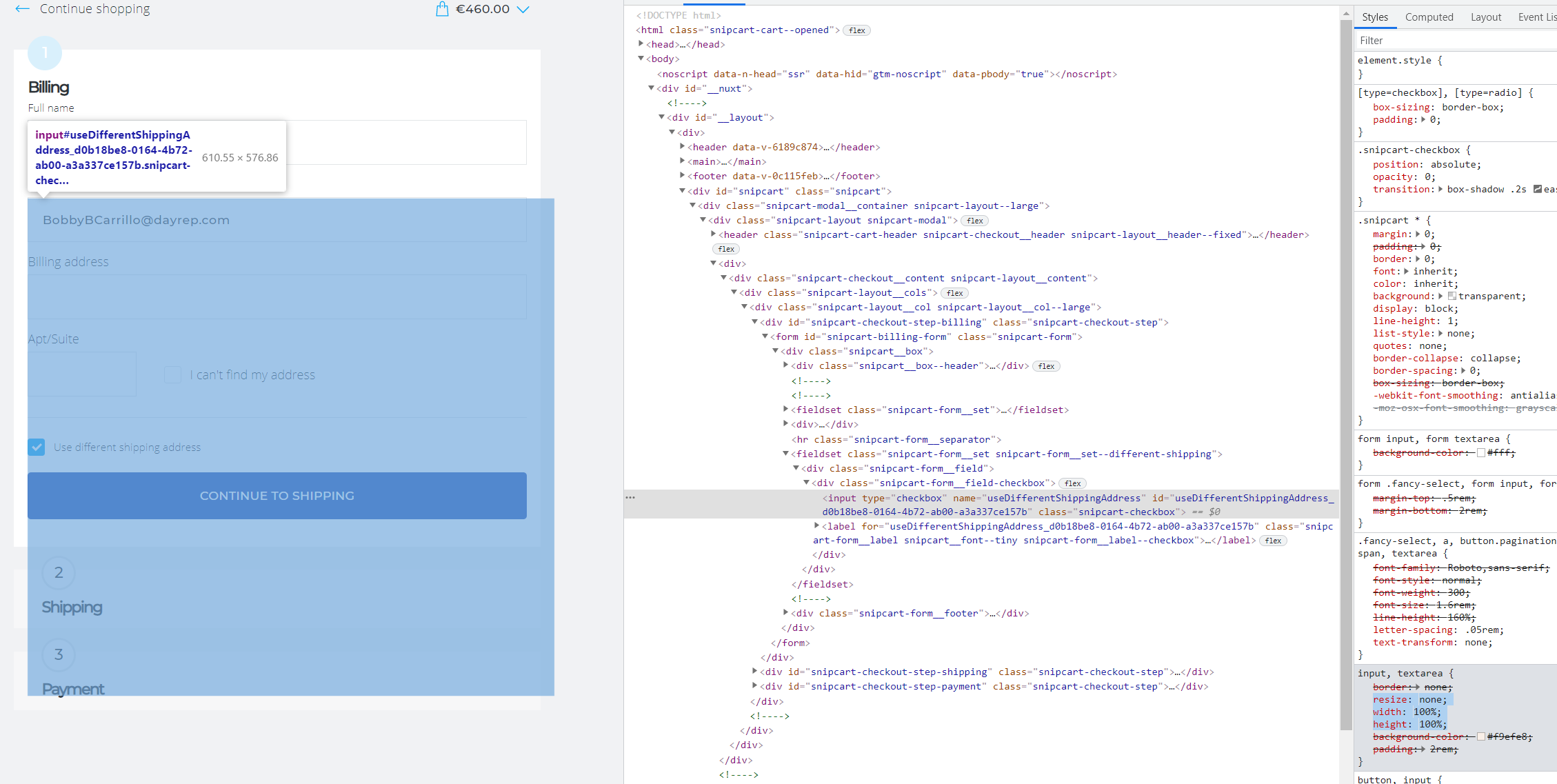Click the Billing address input
This screenshot has width=1557, height=784.
[x=277, y=297]
